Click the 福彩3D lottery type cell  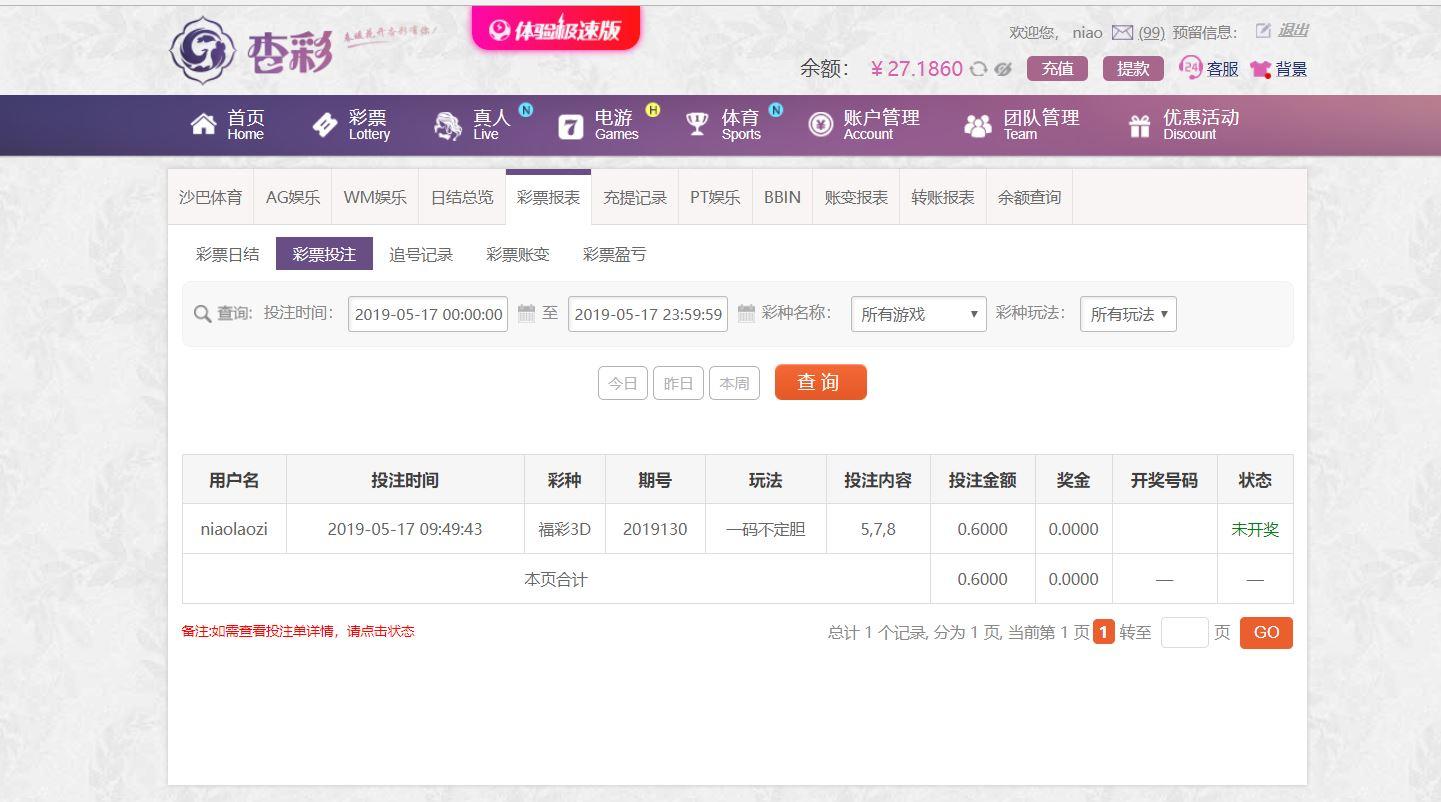[565, 529]
